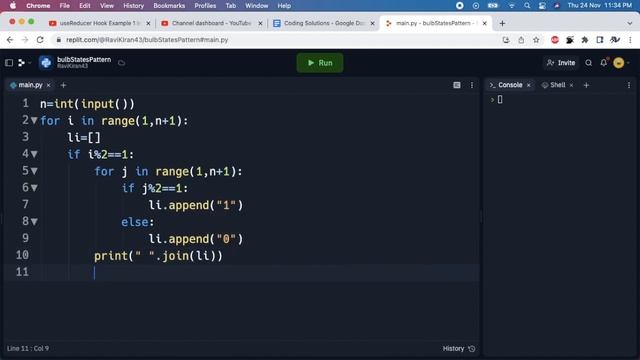Click the Line 11 : Col 9 status
The image size is (640, 360).
pos(28,349)
